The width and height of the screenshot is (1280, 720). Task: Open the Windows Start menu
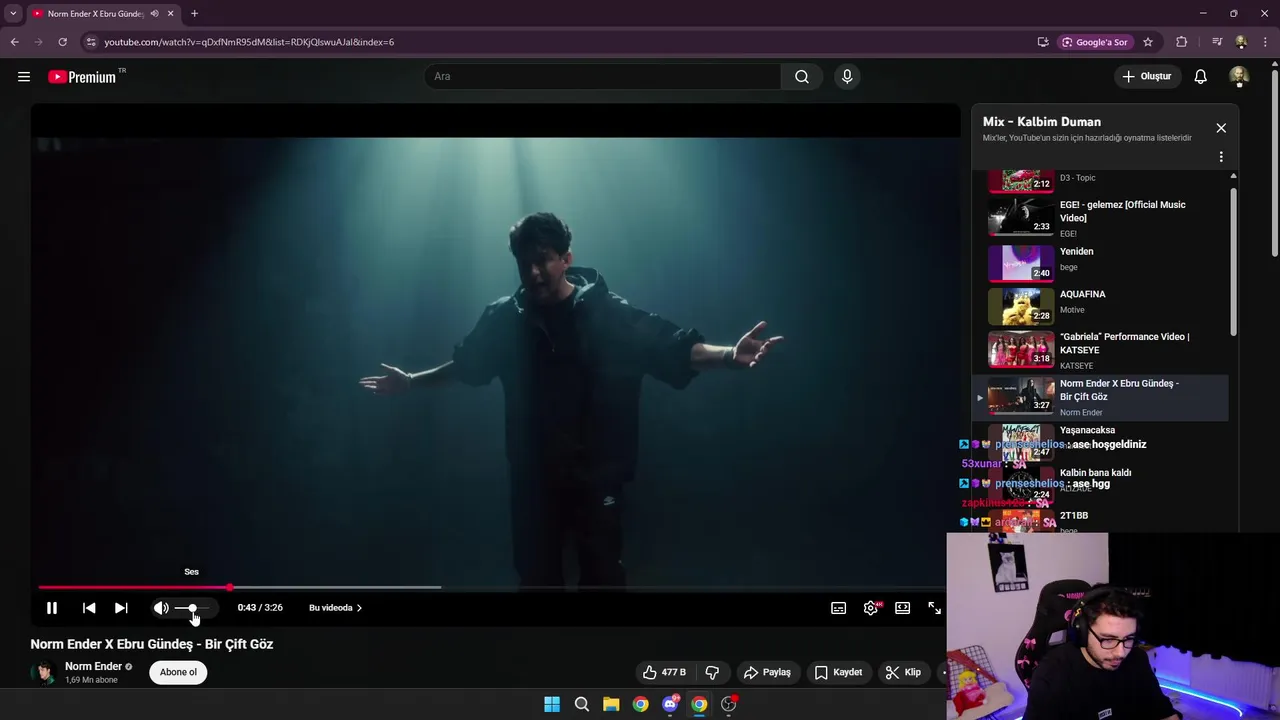coord(552,704)
